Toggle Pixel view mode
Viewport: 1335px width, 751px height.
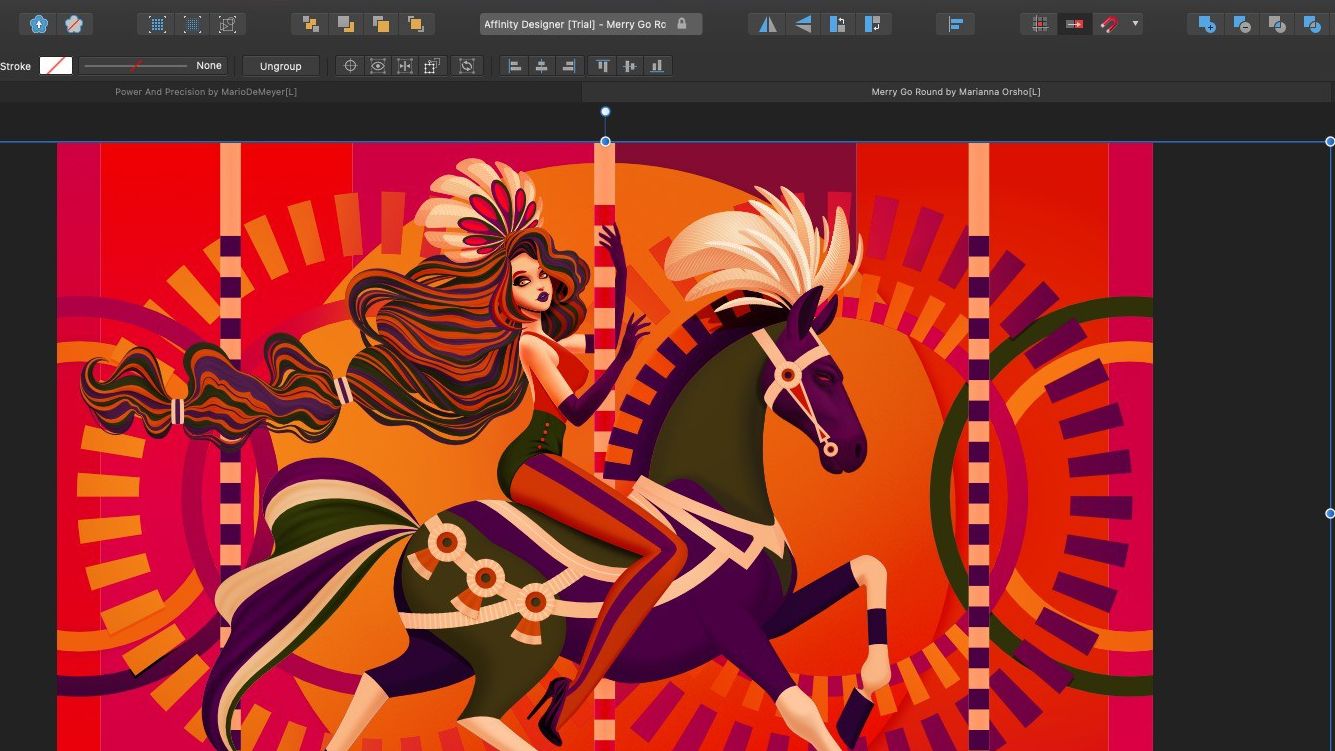[x=157, y=24]
